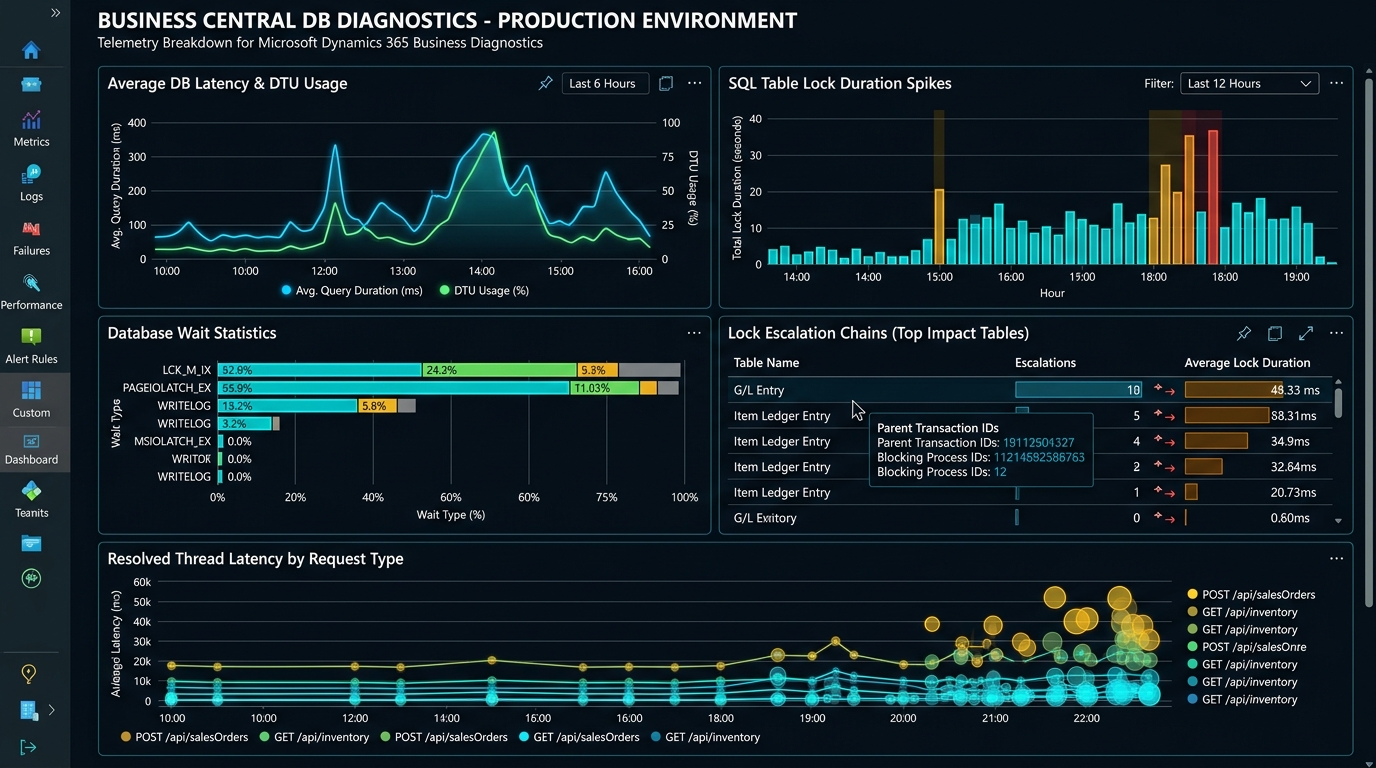The width and height of the screenshot is (1376, 768).
Task: Click G/L Entry escalations bar showing 10
Action: coord(1078,390)
